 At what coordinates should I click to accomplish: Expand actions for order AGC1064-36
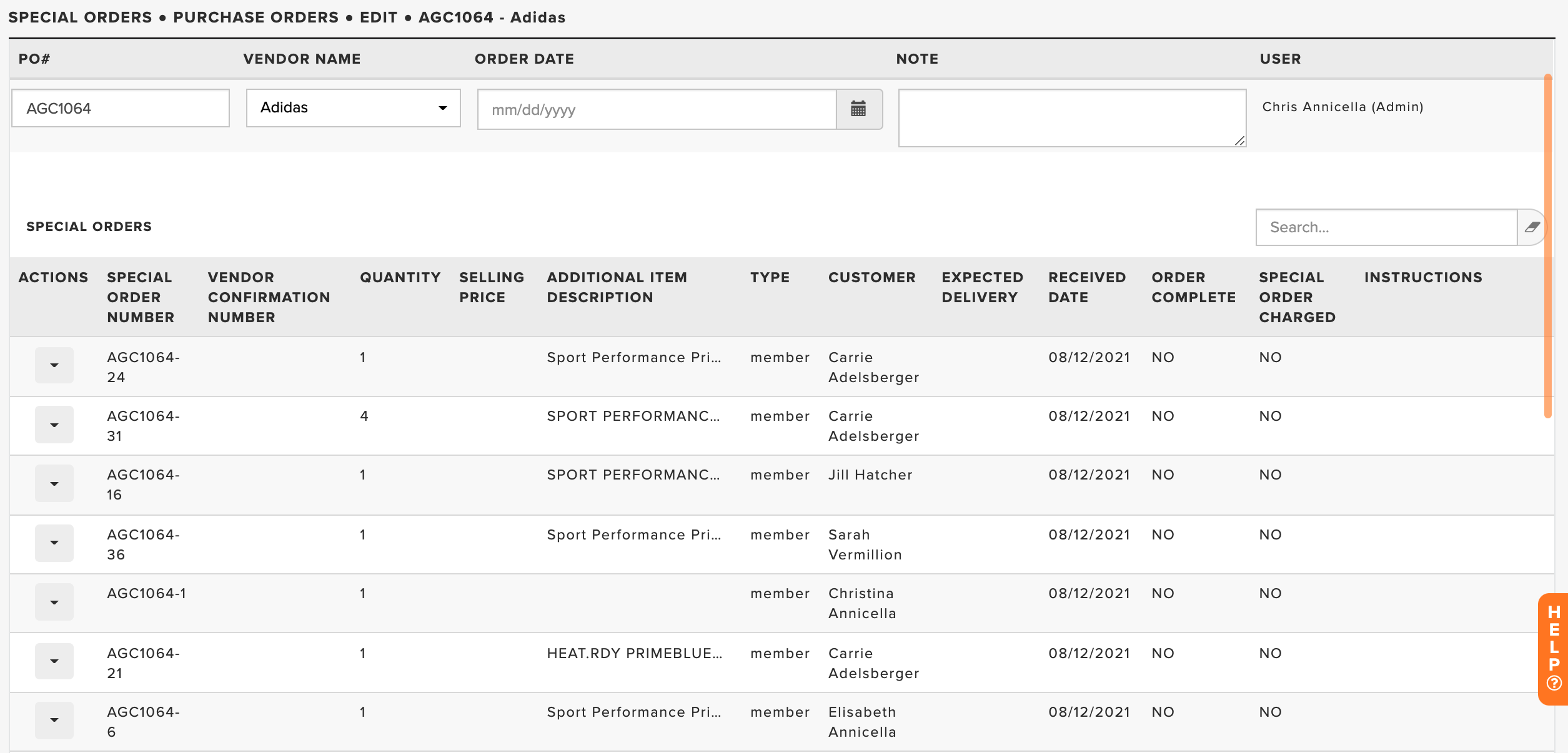click(x=54, y=543)
